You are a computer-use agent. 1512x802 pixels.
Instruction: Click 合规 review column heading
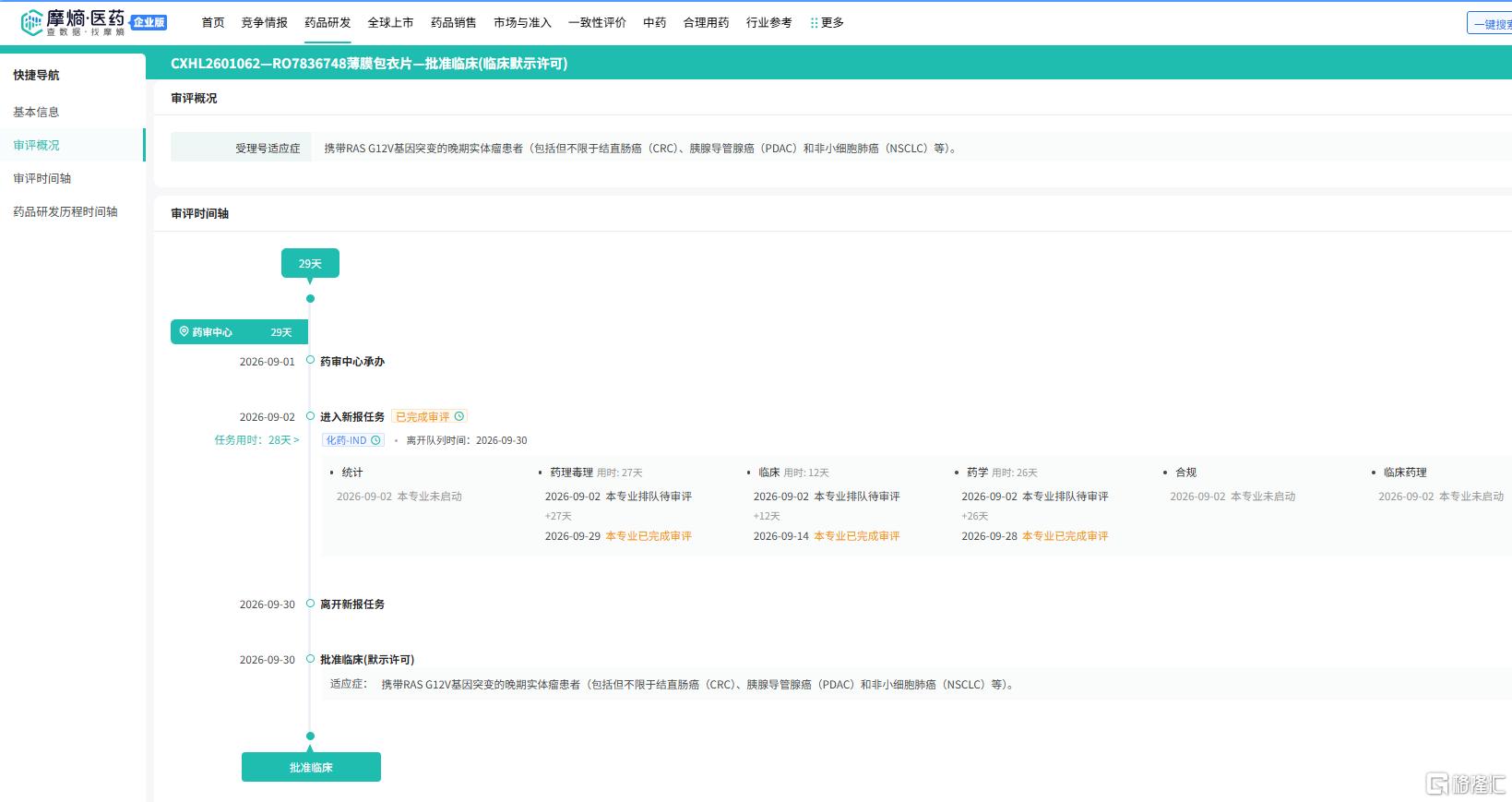click(1185, 473)
